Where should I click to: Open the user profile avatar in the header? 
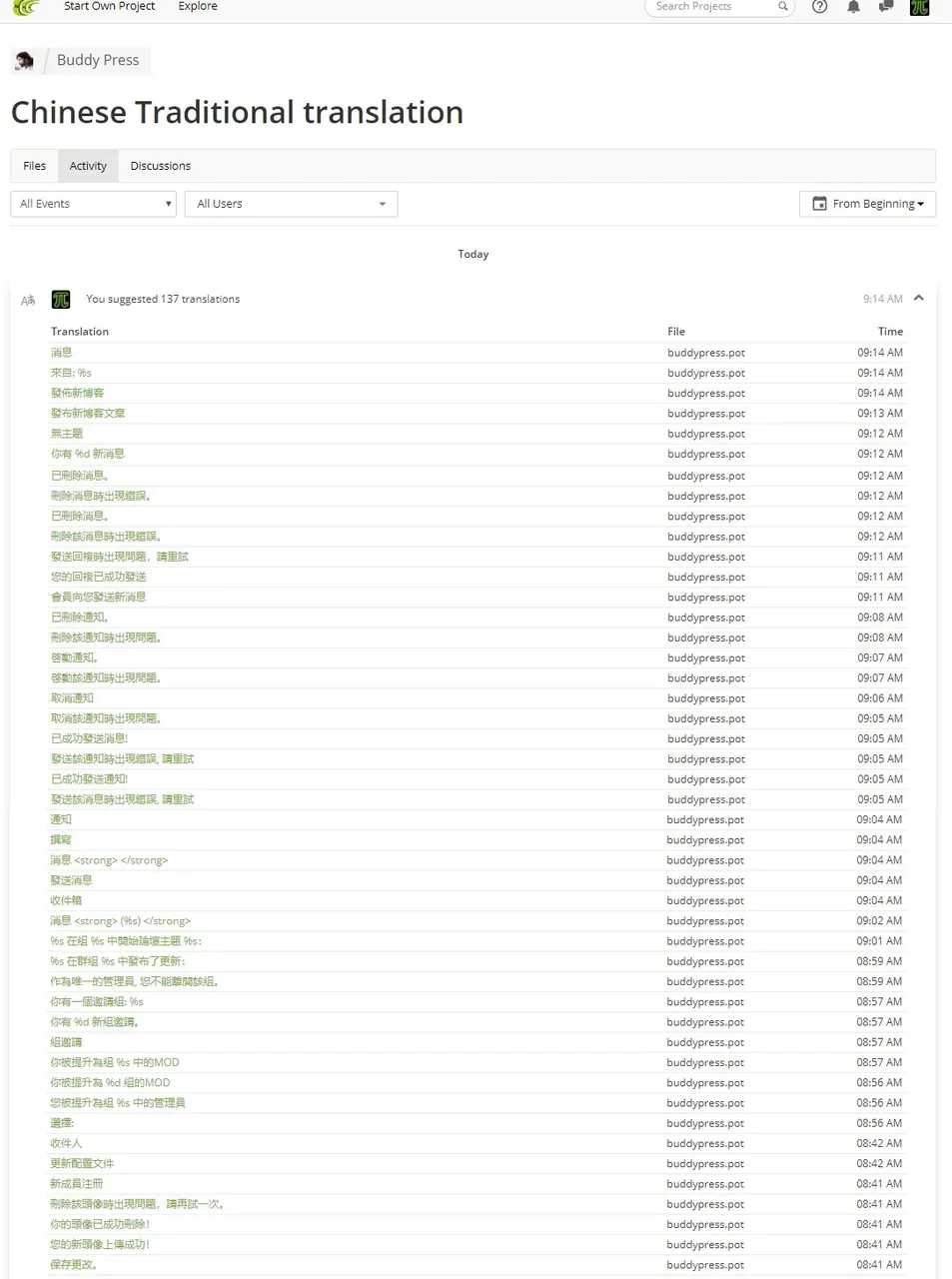click(x=920, y=7)
